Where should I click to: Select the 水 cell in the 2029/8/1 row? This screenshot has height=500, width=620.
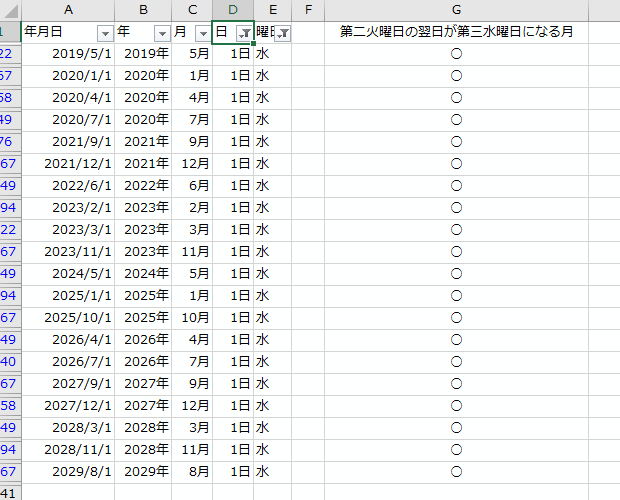[273, 472]
